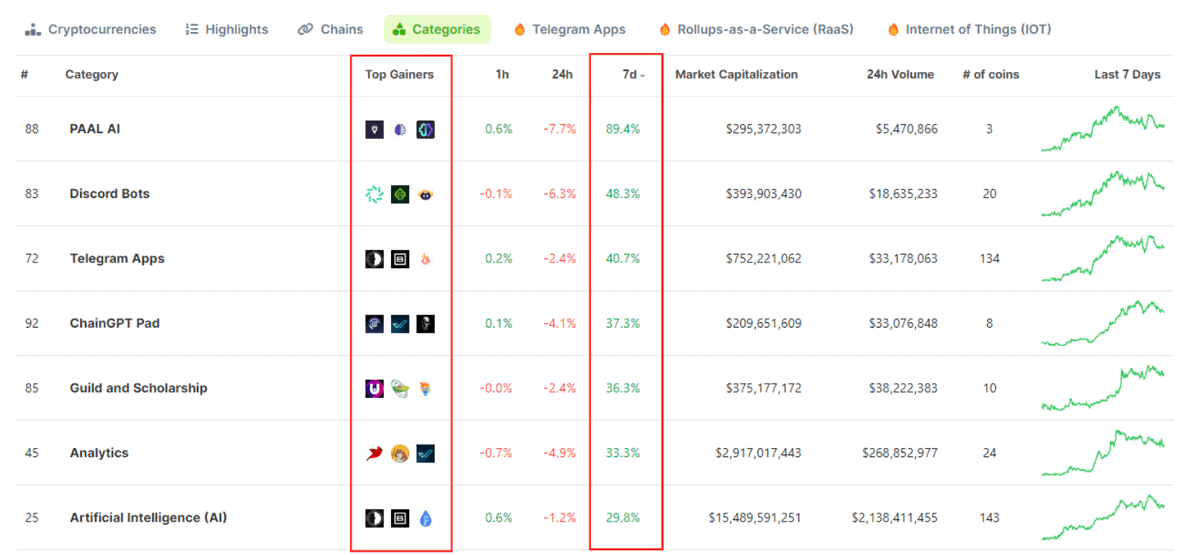
Task: Click the $268,852,977 volume value
Action: tap(900, 453)
